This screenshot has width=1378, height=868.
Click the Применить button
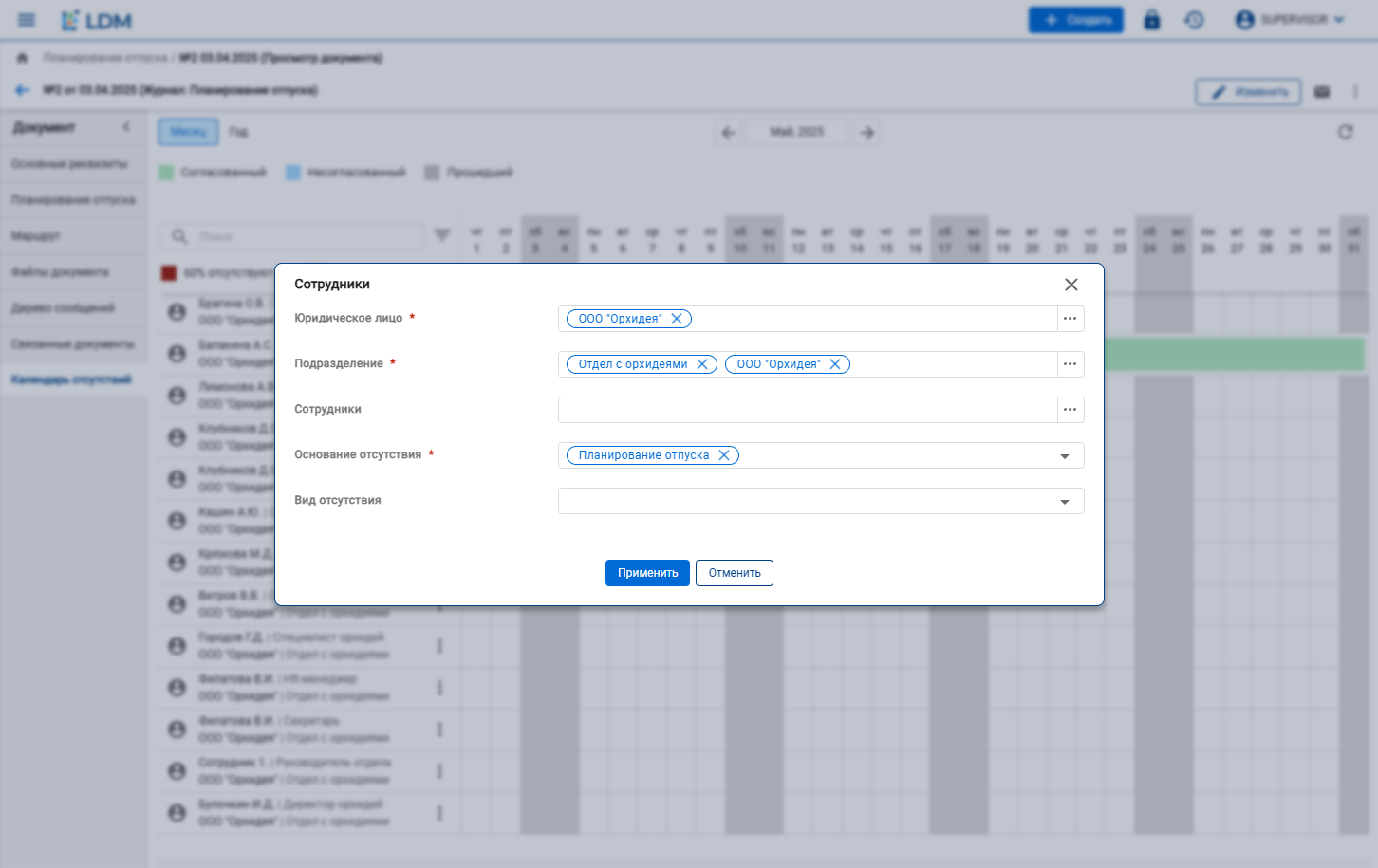click(x=647, y=573)
